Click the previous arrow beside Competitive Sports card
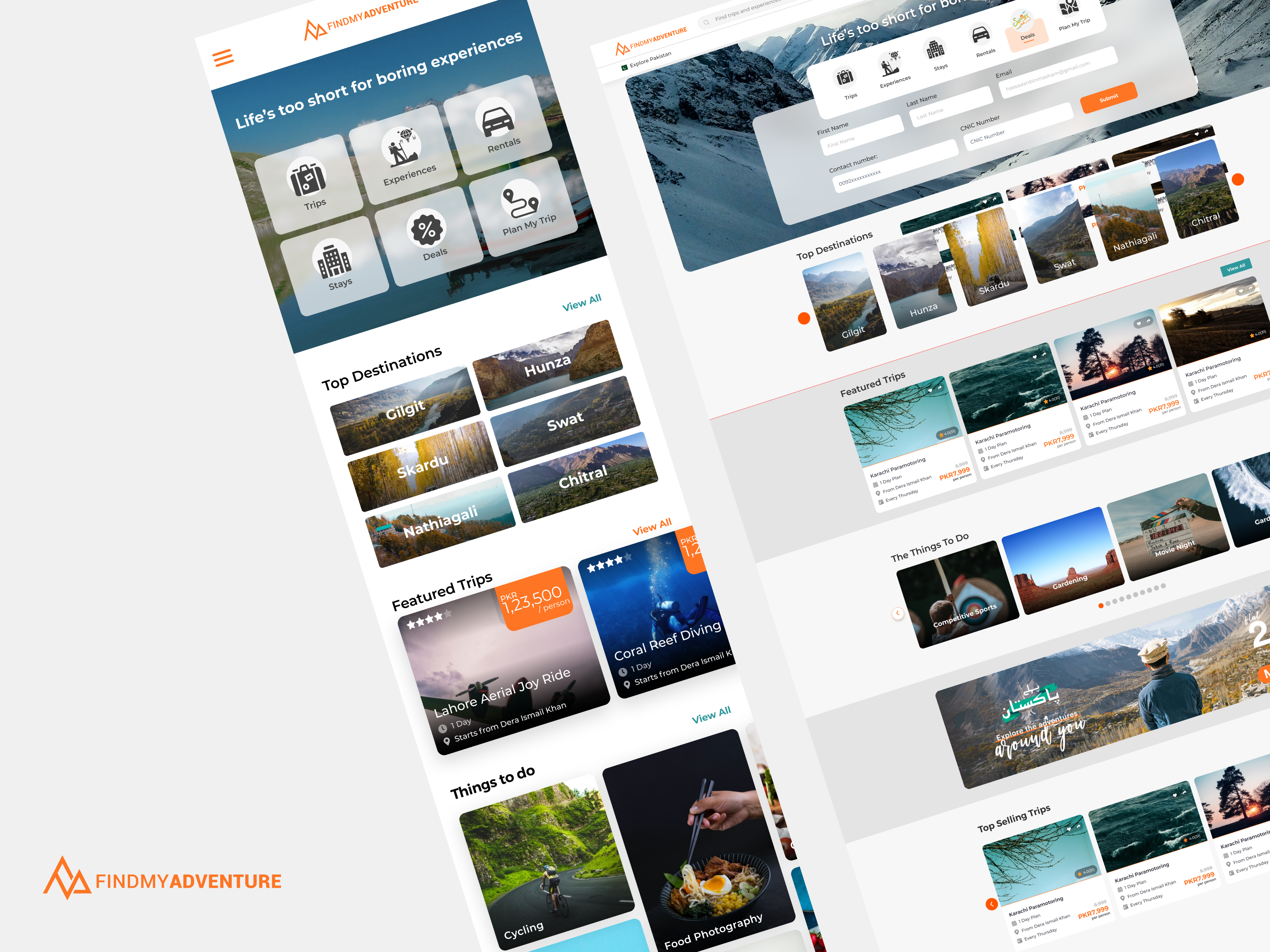Viewport: 1270px width, 952px height. pos(898,613)
